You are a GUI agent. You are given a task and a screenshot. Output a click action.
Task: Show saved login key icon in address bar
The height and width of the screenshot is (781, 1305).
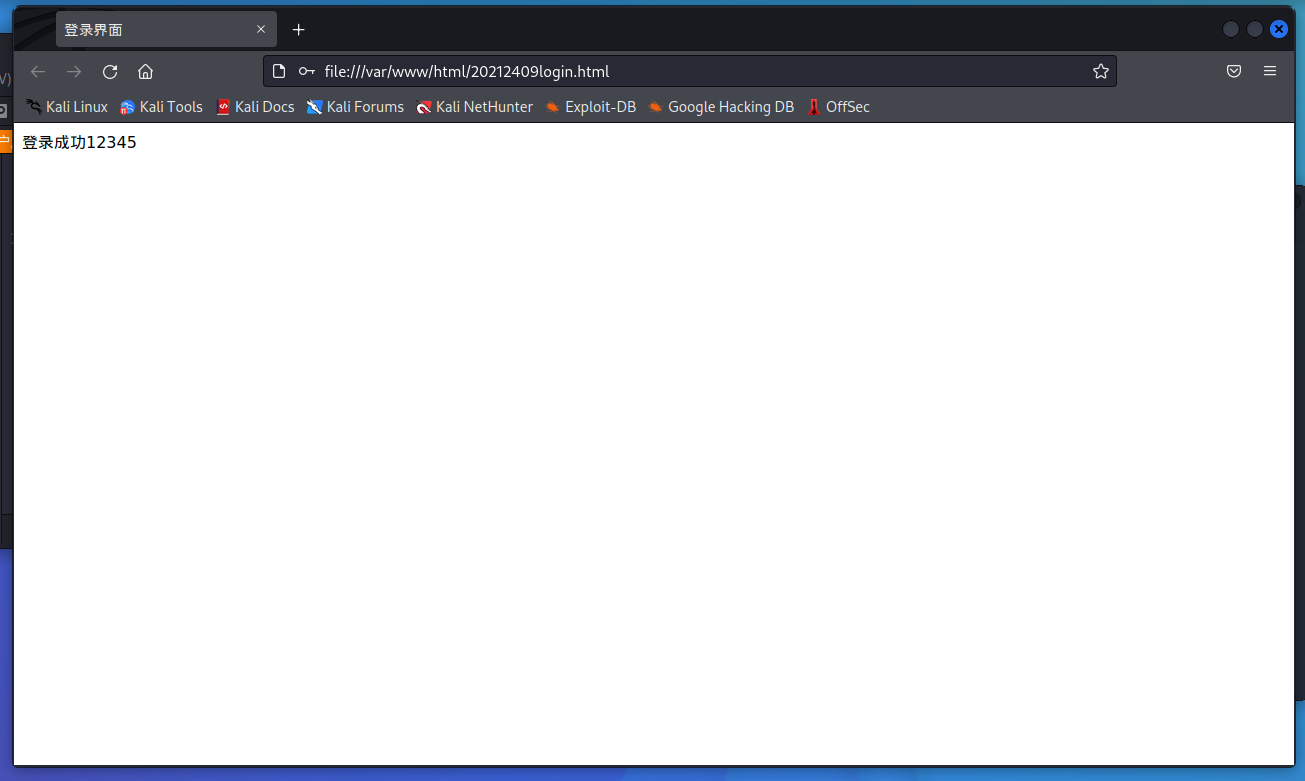[x=307, y=71]
